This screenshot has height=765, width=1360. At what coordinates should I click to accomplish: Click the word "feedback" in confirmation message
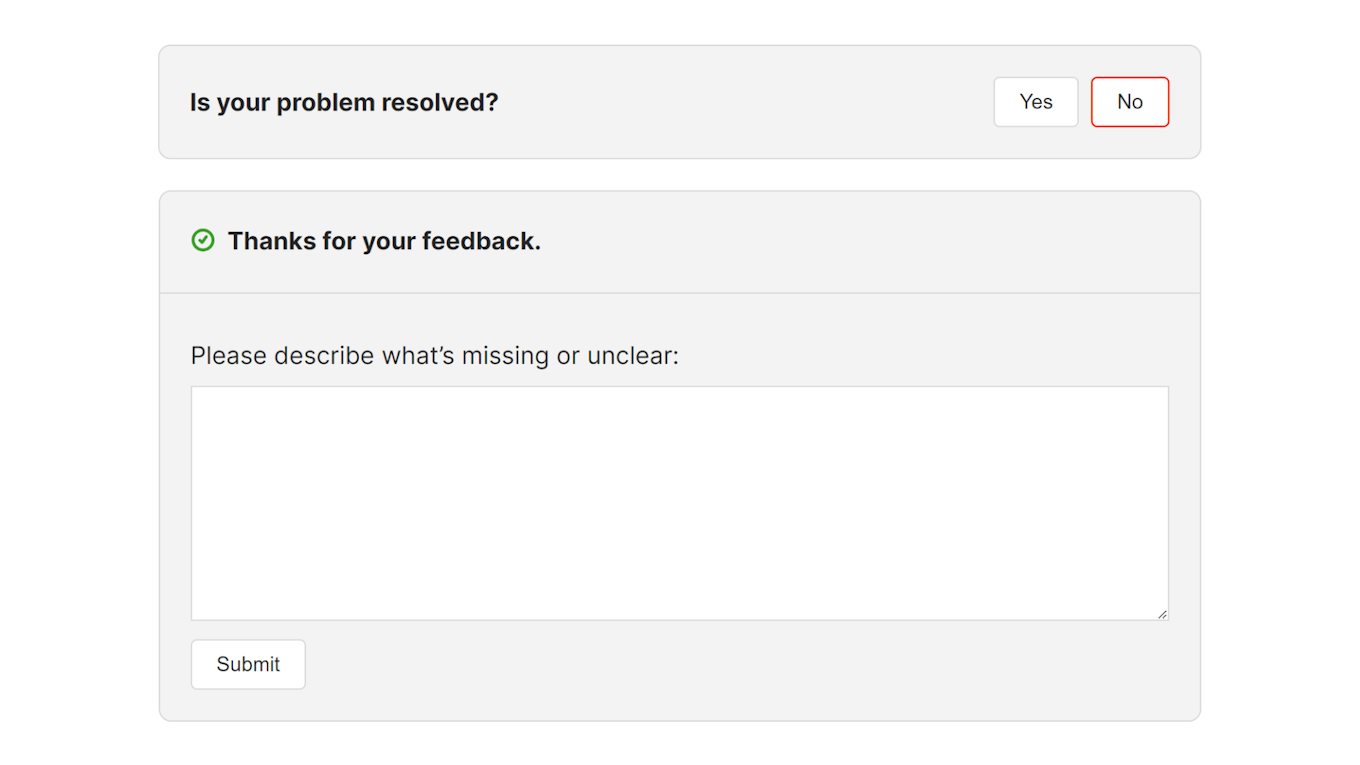tap(481, 241)
